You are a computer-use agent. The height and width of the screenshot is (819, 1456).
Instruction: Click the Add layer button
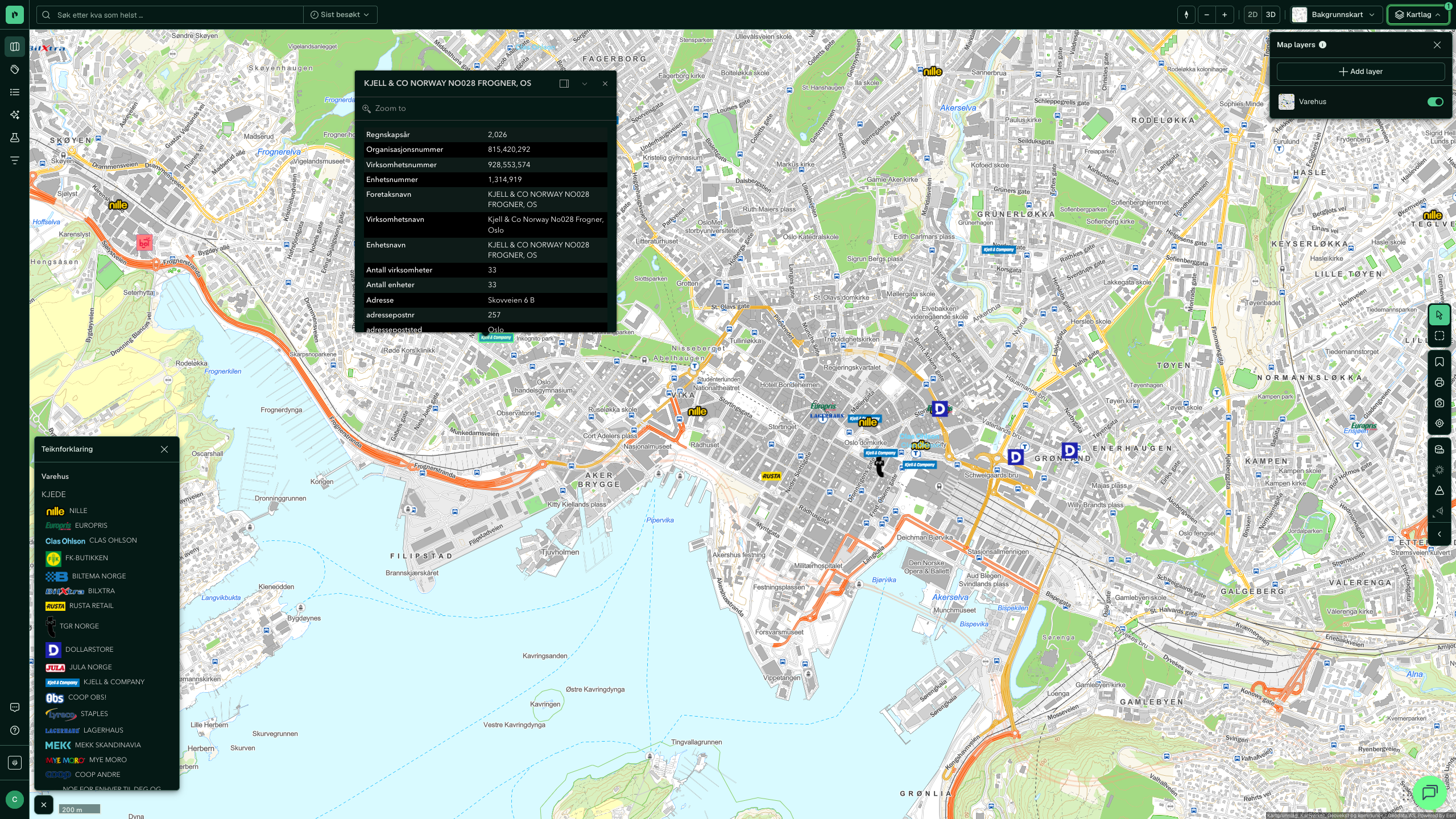(1360, 72)
